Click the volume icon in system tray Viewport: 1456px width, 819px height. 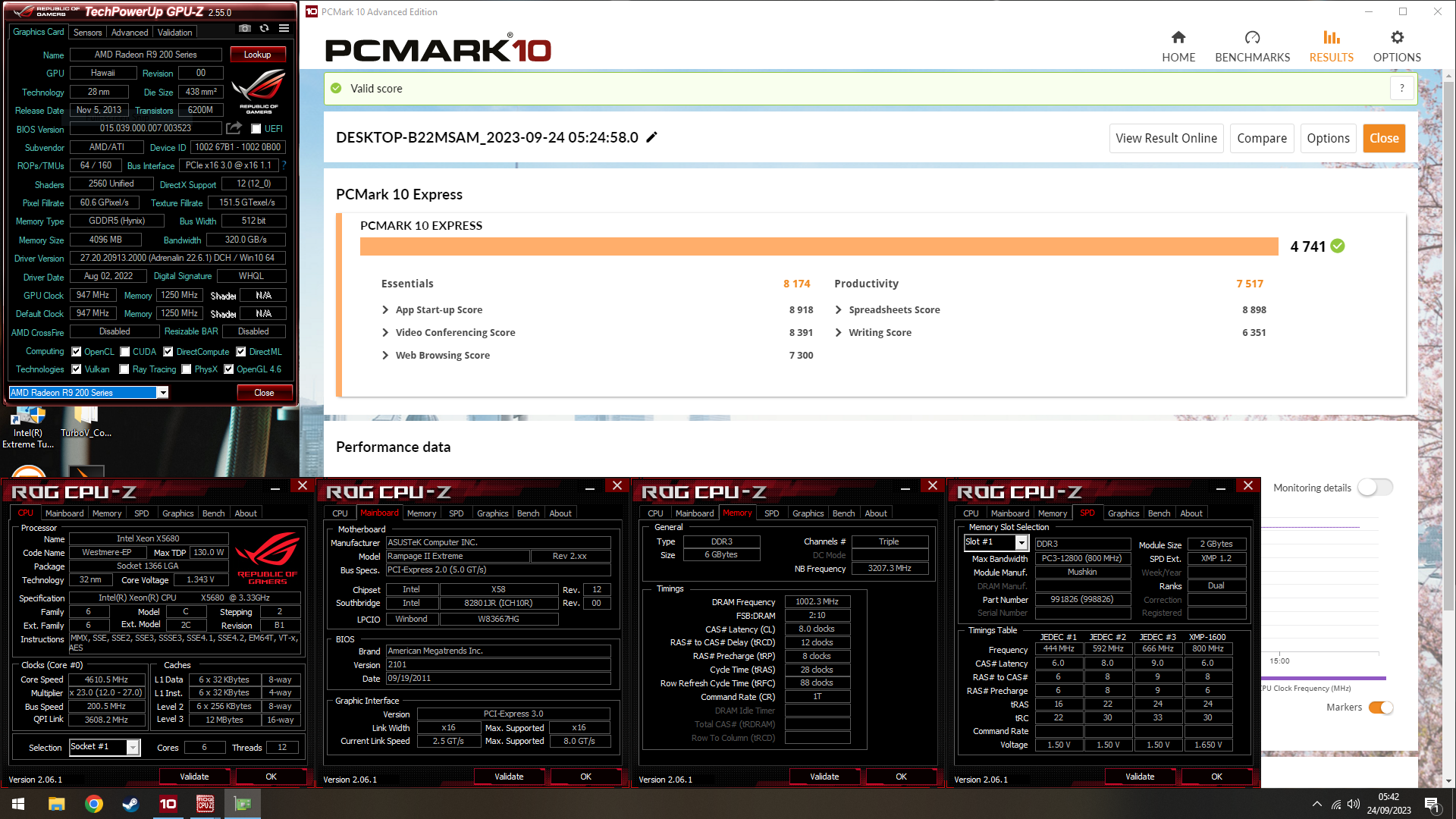pyautogui.click(x=1354, y=804)
